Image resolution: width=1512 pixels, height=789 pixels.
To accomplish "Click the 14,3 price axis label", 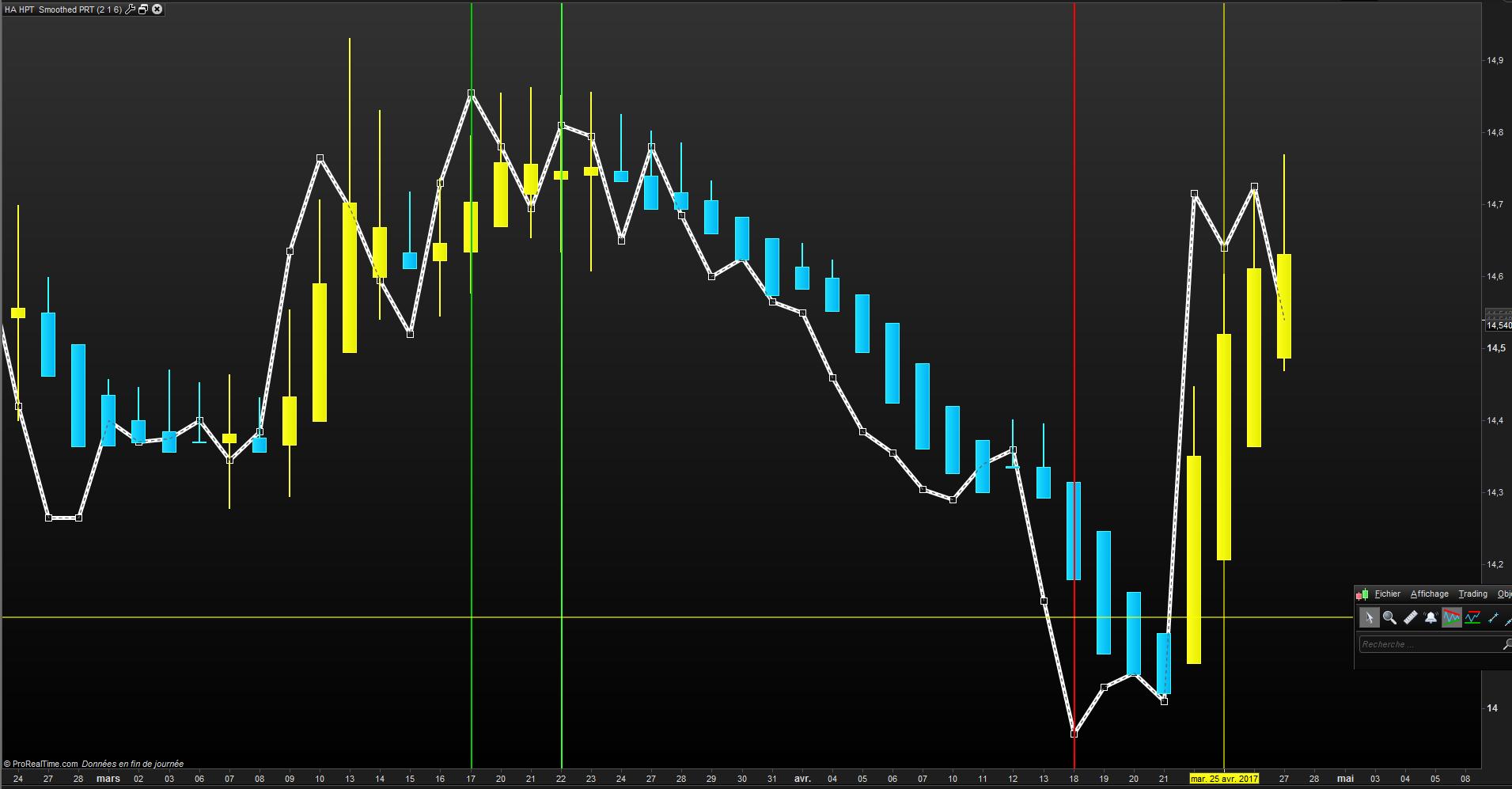I will pos(1495,492).
